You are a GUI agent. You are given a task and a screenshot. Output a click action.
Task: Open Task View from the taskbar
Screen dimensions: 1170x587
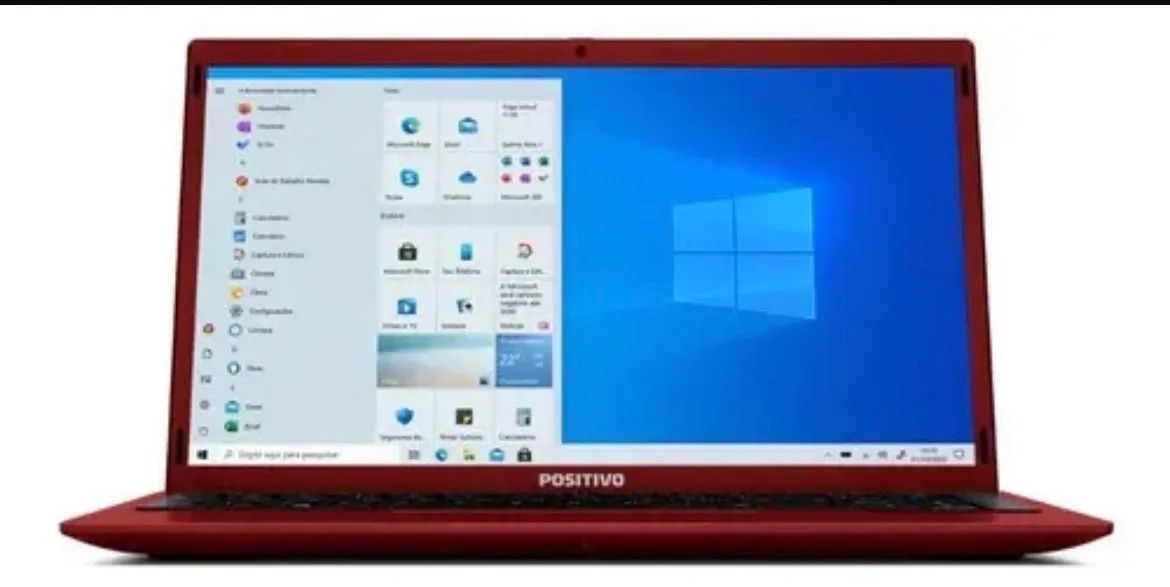tap(414, 454)
